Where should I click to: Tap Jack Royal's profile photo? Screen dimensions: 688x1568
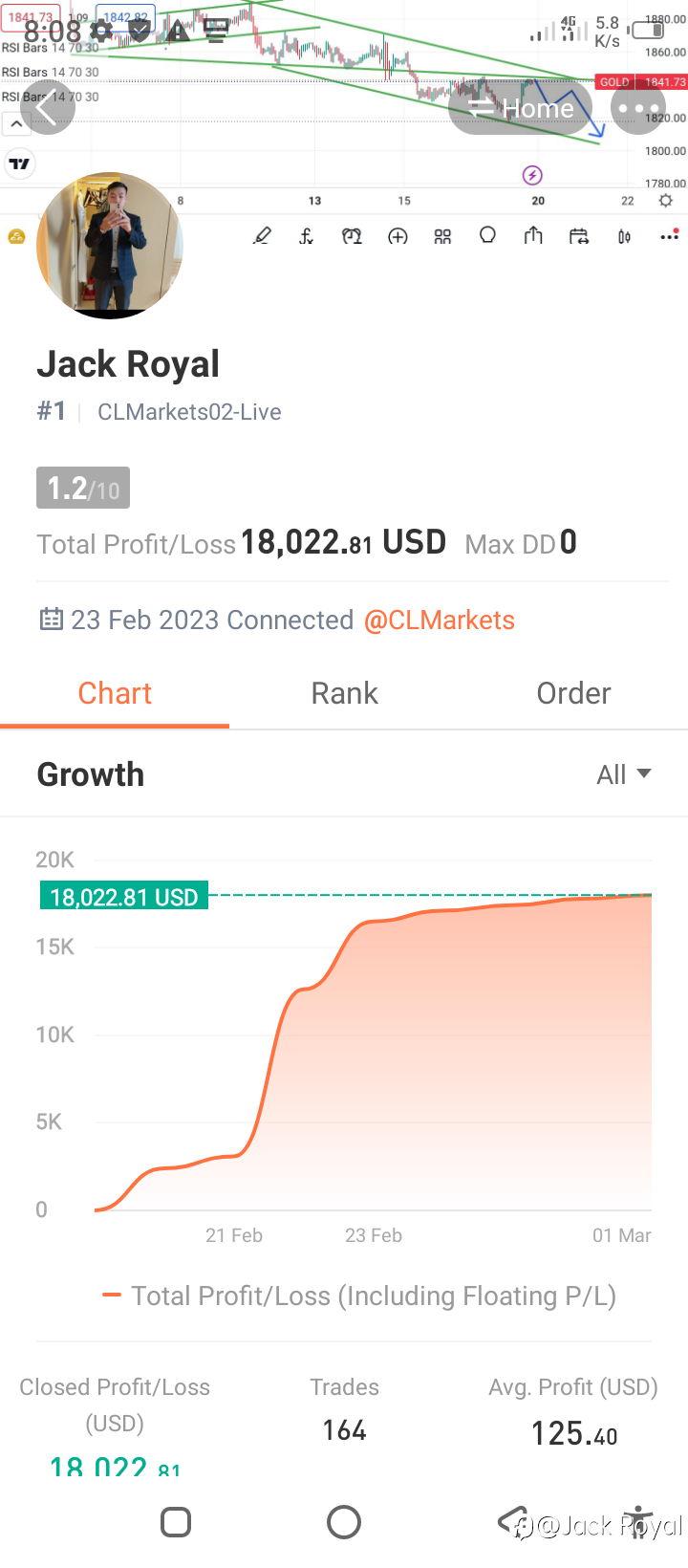pyautogui.click(x=109, y=246)
